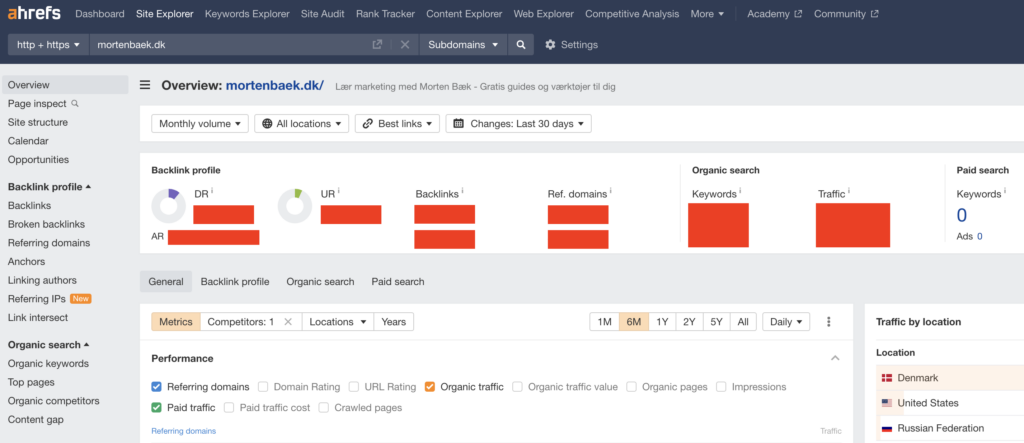Toggle Referring domains checkbox
Image resolution: width=1024 pixels, height=443 pixels.
point(157,387)
